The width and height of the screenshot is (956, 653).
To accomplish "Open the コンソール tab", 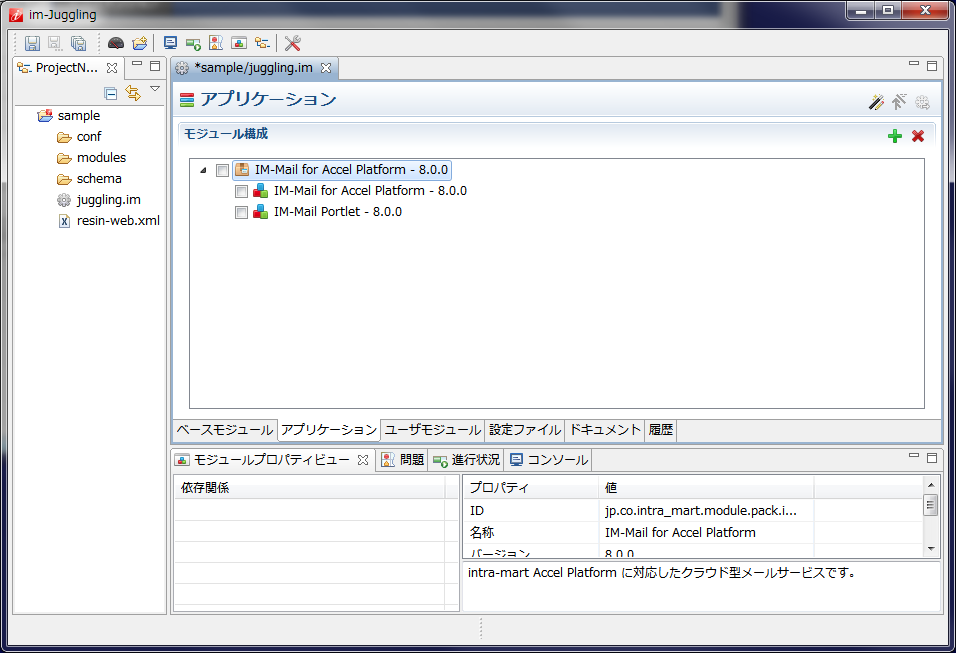I will click(549, 460).
